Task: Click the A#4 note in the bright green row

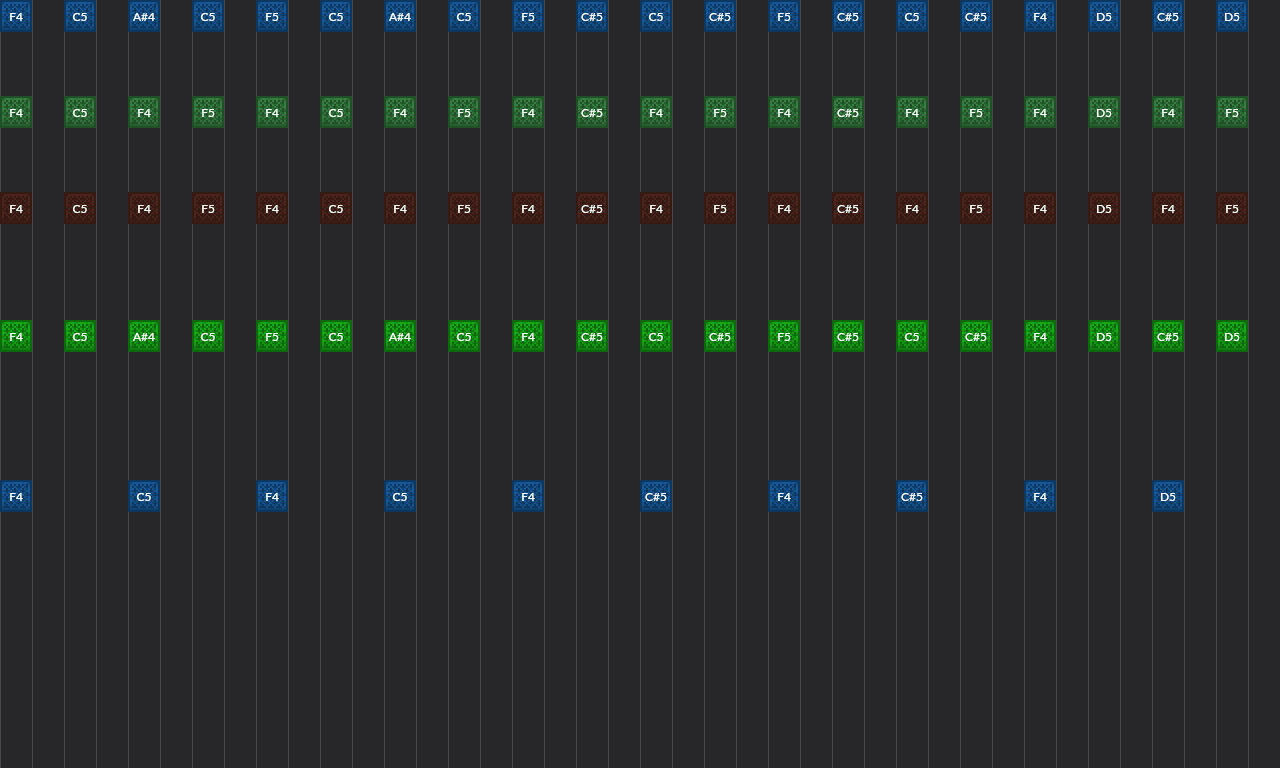Action: pyautogui.click(x=144, y=336)
